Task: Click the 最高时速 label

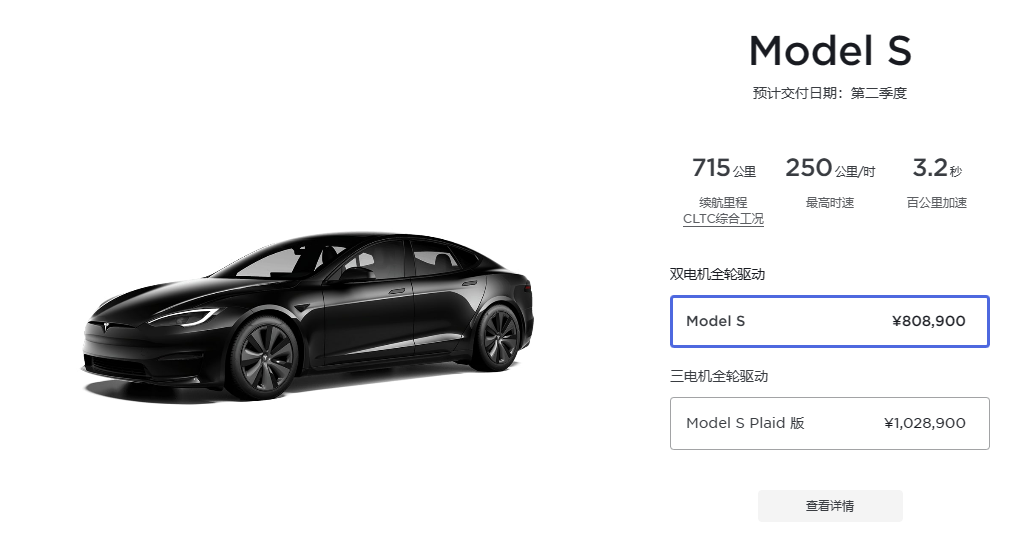Action: click(x=830, y=203)
